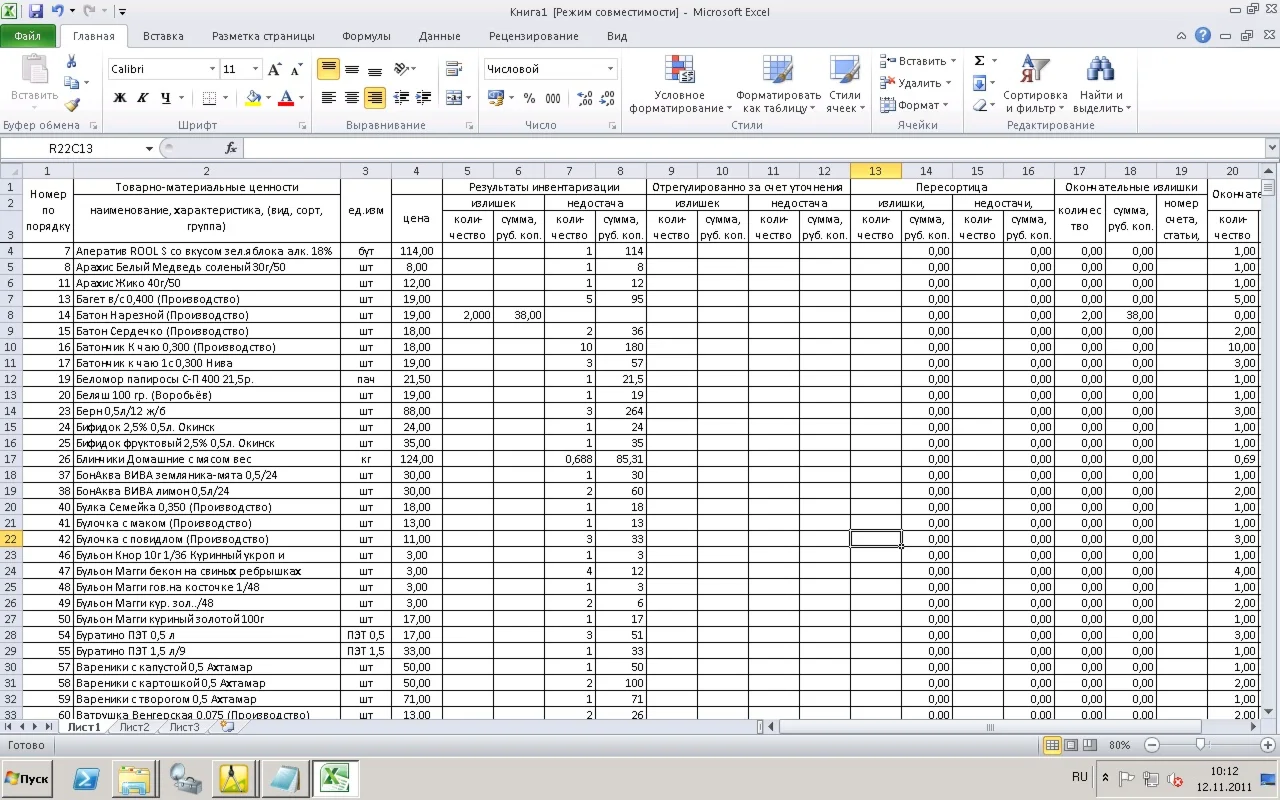This screenshot has width=1280, height=800.
Task: Select the AutoSum icon
Action: (977, 60)
